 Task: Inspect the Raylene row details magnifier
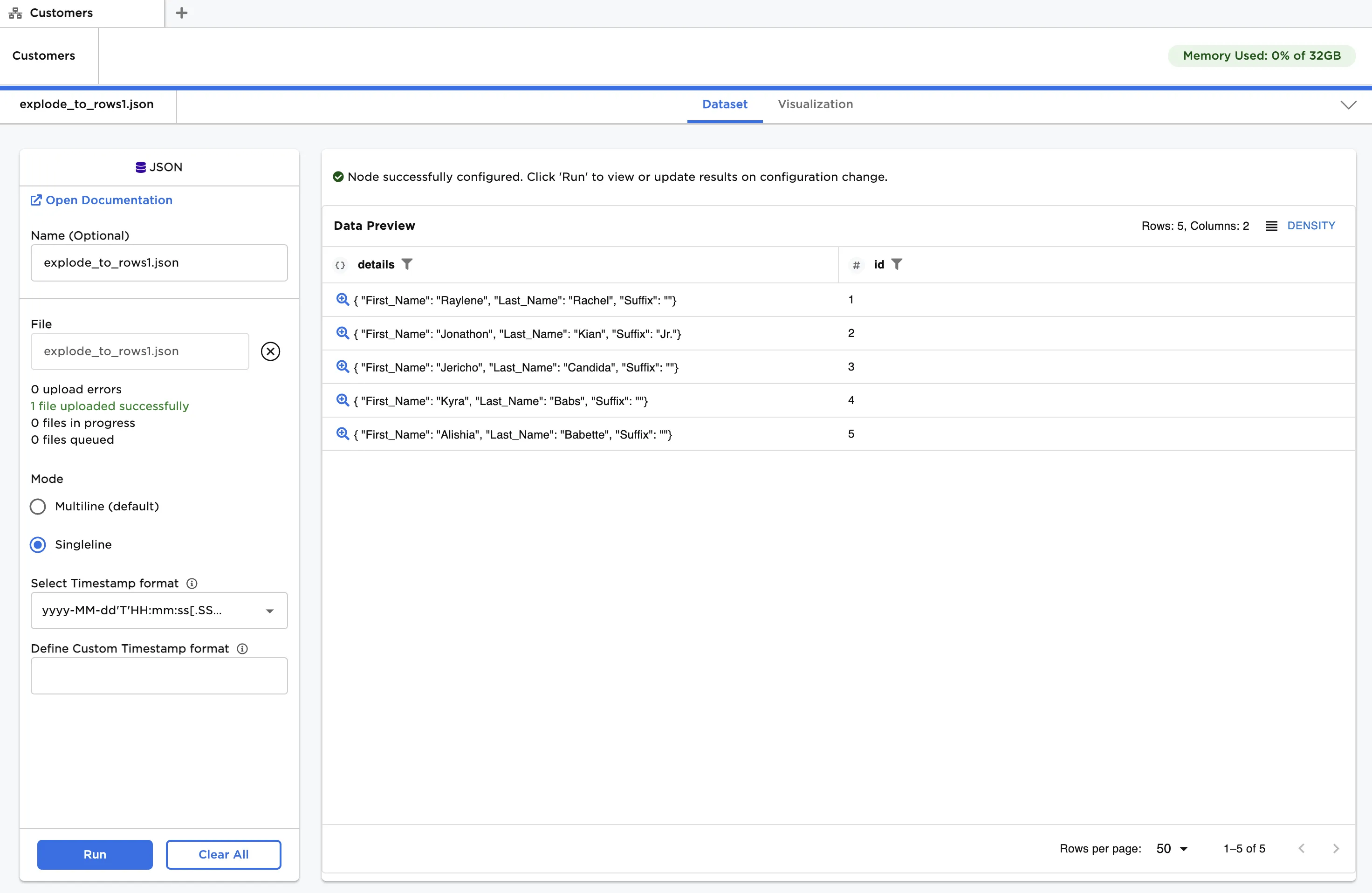(x=343, y=299)
